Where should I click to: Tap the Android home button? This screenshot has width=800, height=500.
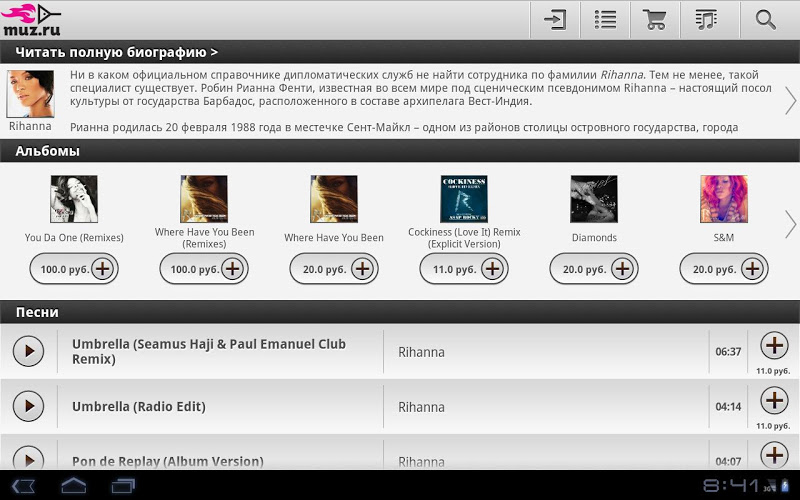click(x=73, y=485)
